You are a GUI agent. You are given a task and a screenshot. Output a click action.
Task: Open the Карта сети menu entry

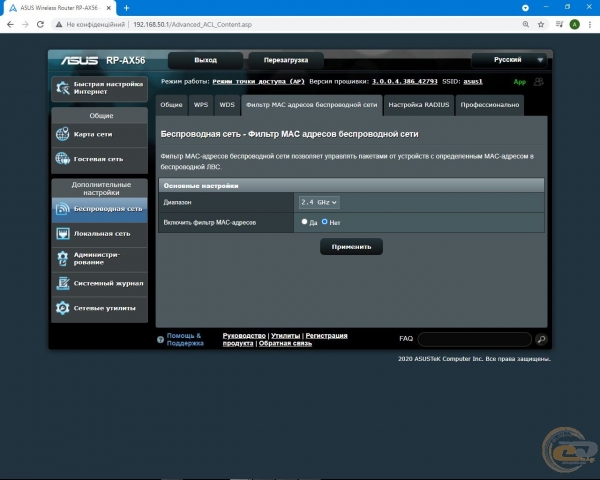pyautogui.click(x=99, y=134)
